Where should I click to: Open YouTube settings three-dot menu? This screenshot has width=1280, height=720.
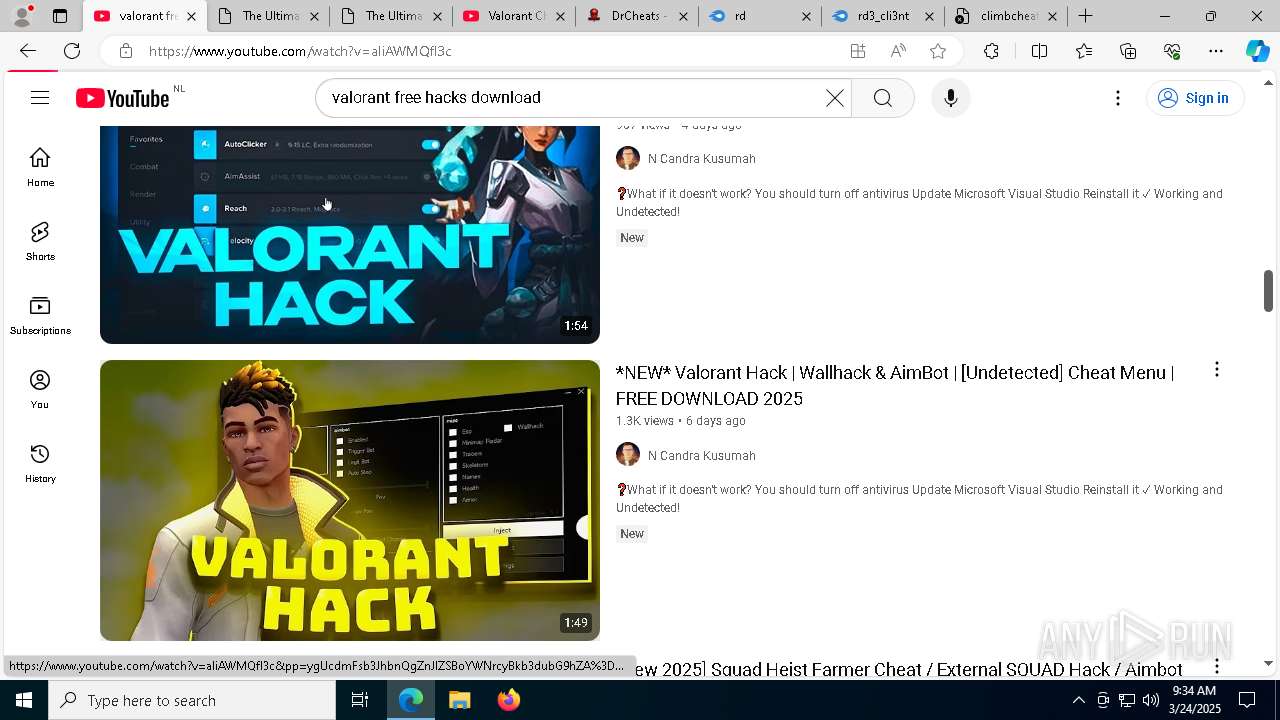pyautogui.click(x=1118, y=98)
